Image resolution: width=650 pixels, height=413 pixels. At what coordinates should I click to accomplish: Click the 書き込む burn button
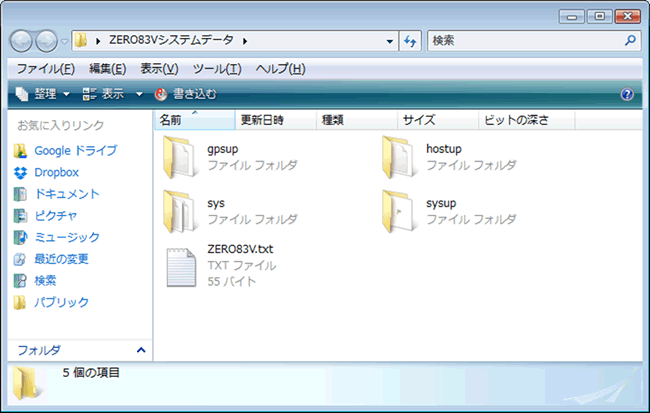pos(185,94)
